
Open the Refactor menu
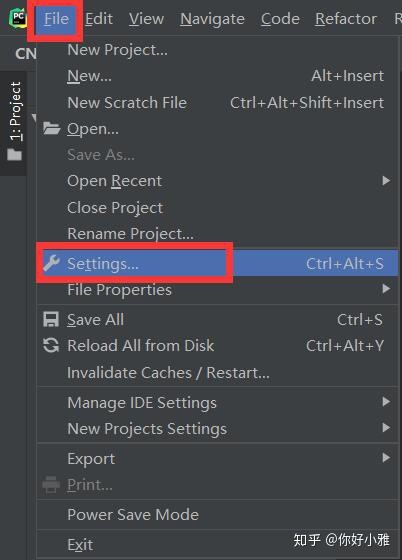tap(346, 19)
